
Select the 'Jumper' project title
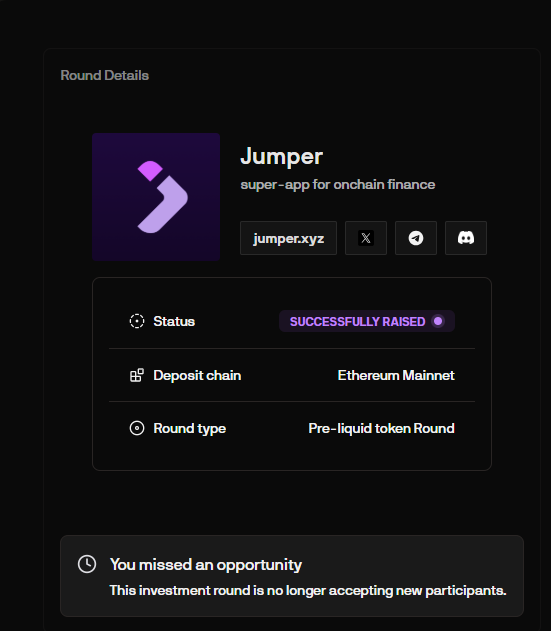pyautogui.click(x=281, y=156)
